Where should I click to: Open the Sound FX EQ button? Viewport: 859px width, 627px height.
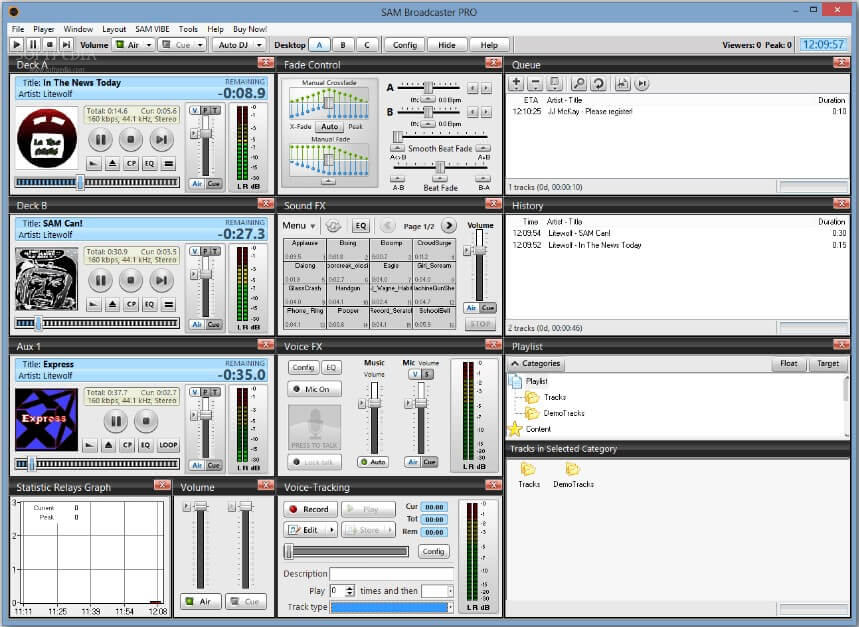360,226
